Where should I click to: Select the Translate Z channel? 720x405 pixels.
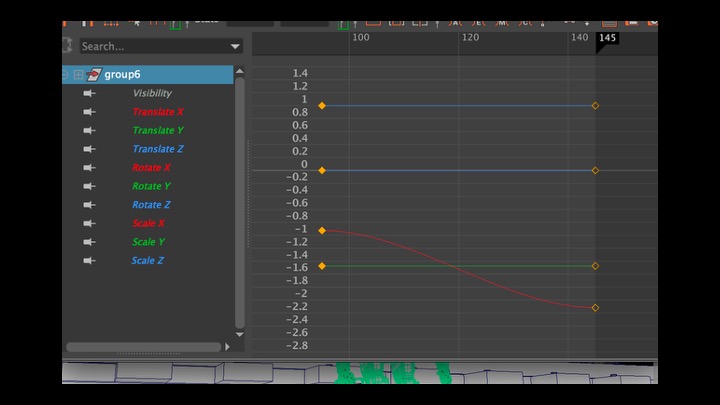[x=158, y=149]
